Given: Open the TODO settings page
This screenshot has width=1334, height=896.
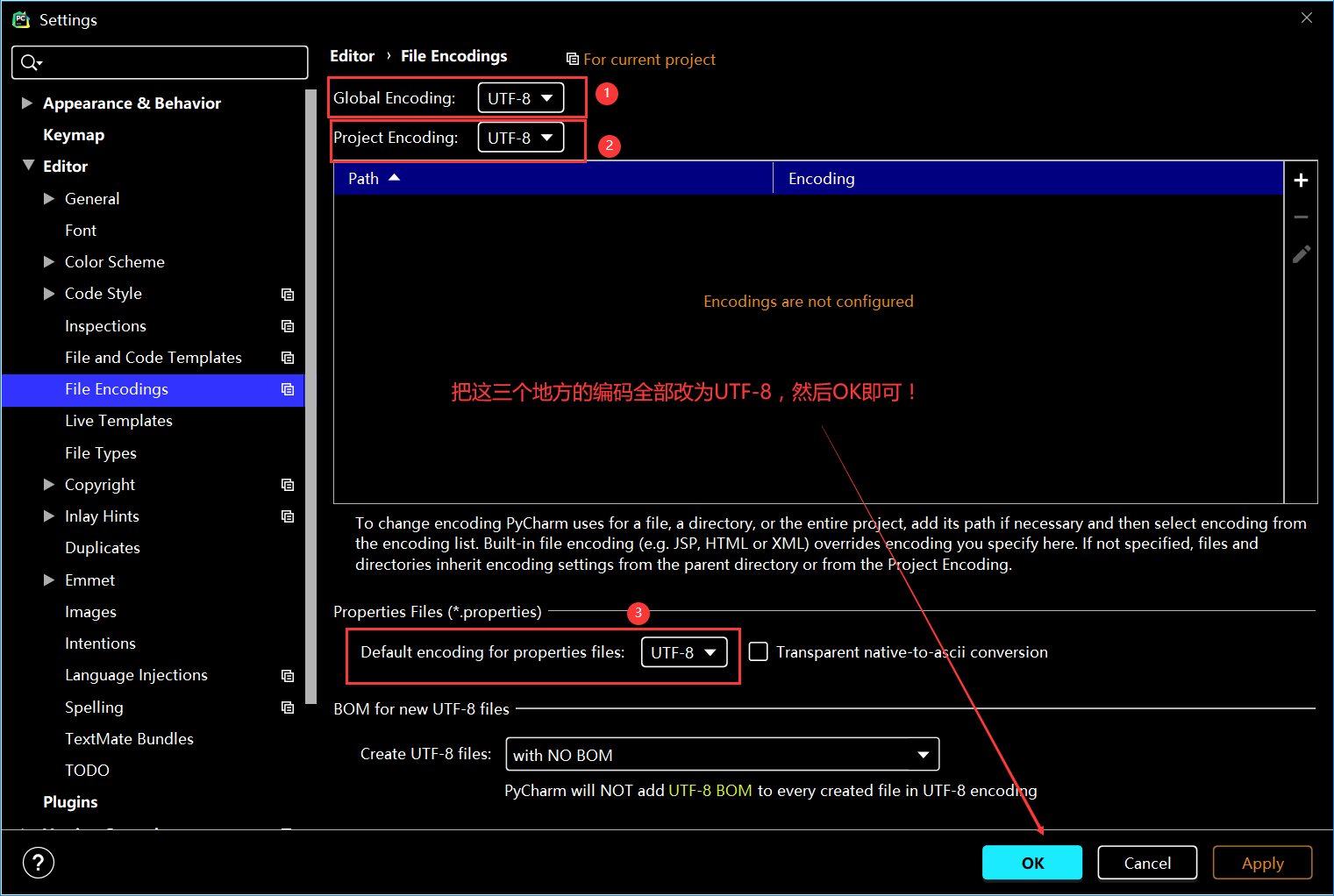Looking at the screenshot, I should point(87,771).
